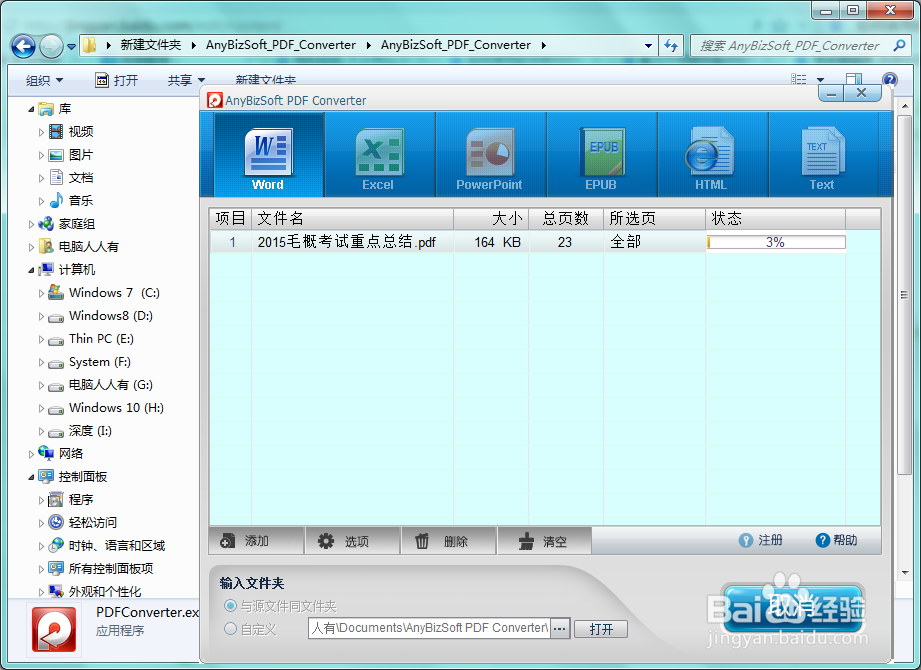Select the 网络 network icon
The image size is (921, 670).
pyautogui.click(x=46, y=453)
